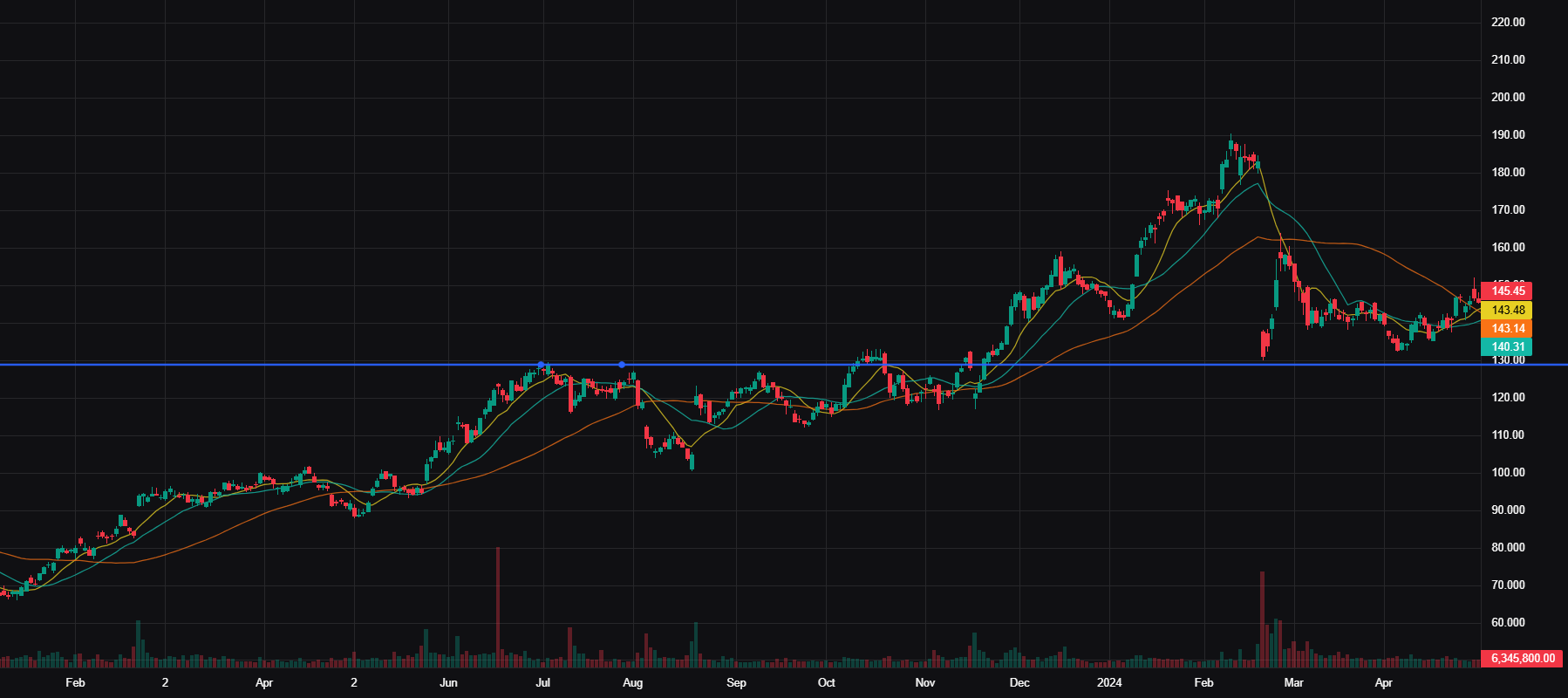Click the tall red volume bar in late February 2024
The height and width of the screenshot is (698, 1568).
click(1262, 619)
